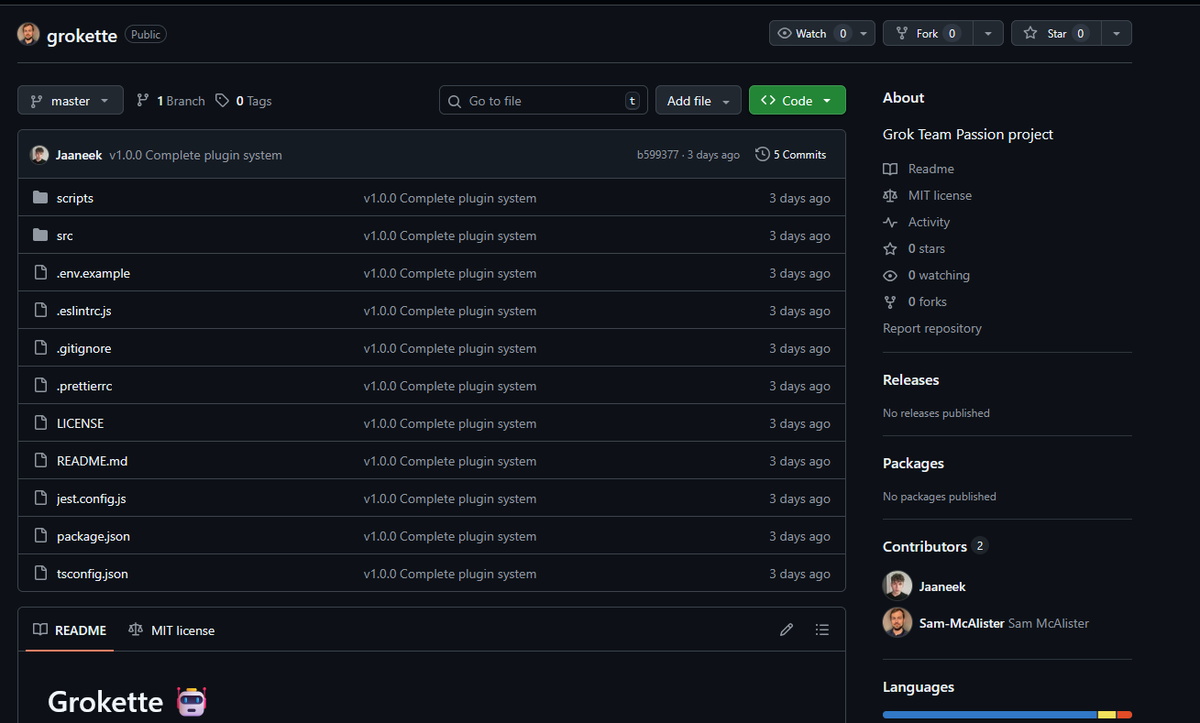Viewport: 1200px width, 723px height.
Task: Open the .gitignore file
Action: pos(84,348)
